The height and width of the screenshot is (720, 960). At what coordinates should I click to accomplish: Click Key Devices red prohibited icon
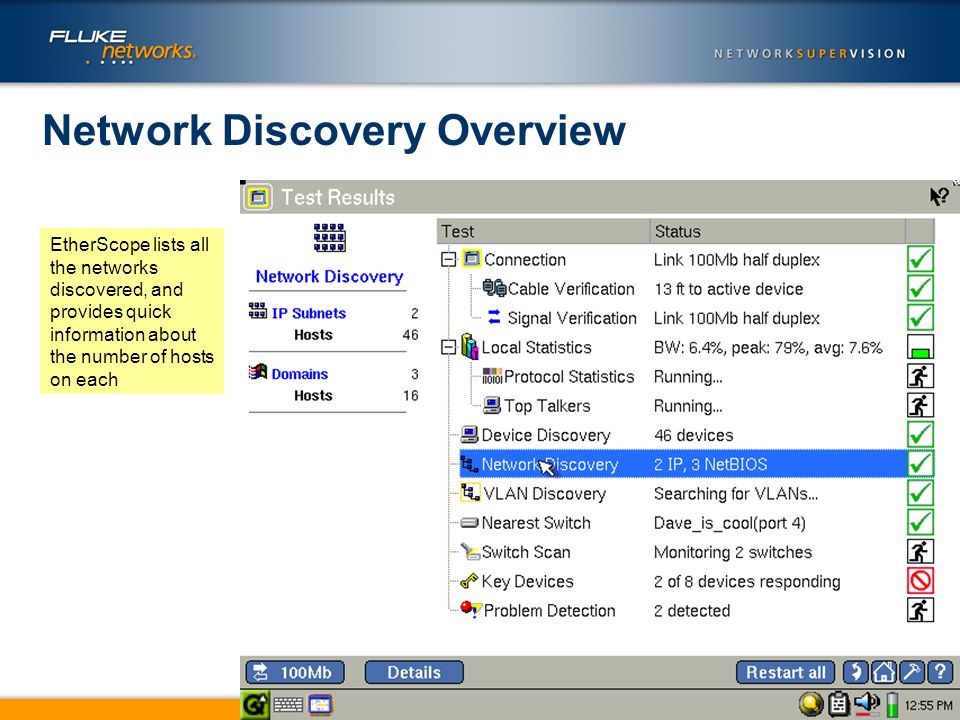920,580
